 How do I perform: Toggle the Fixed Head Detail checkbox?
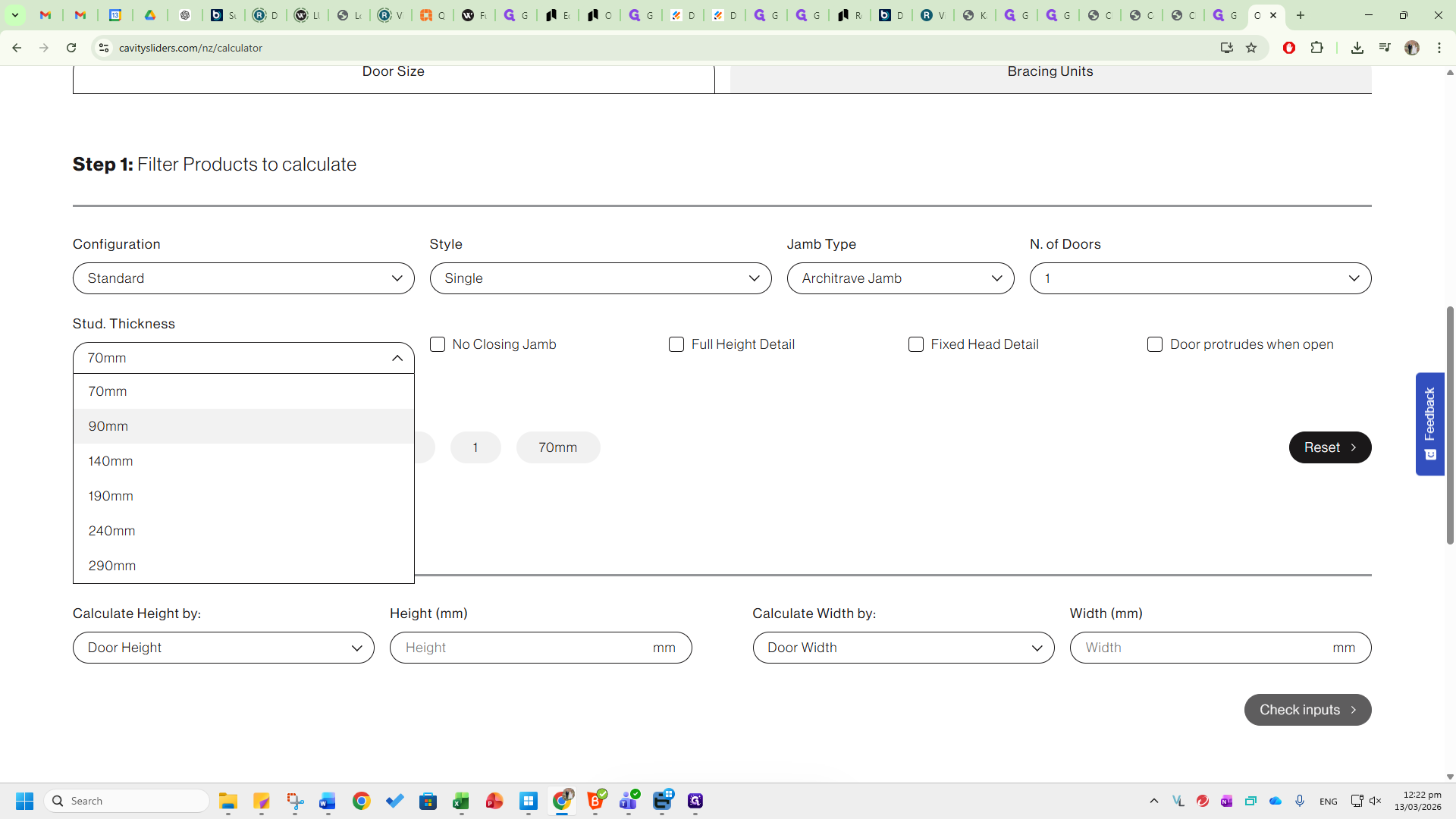click(916, 344)
